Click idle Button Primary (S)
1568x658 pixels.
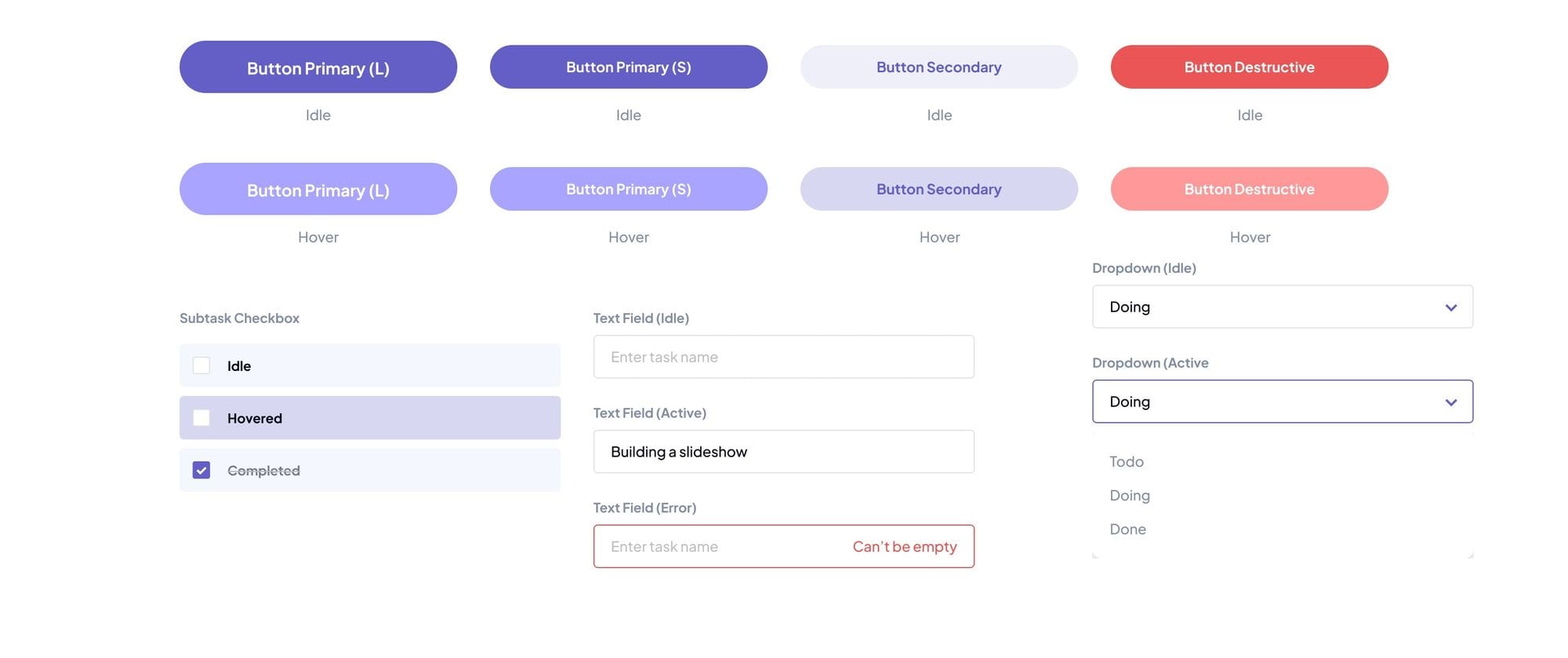(x=628, y=67)
